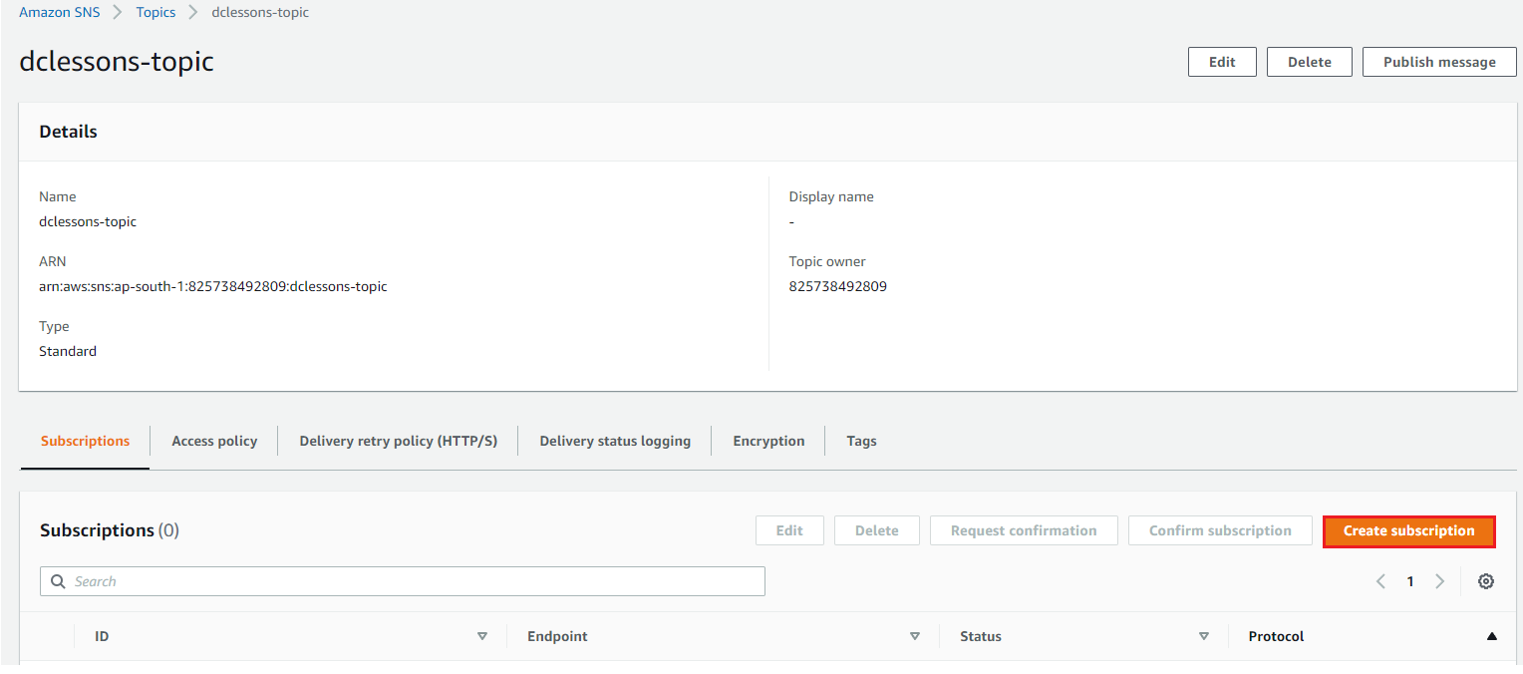Click page number 1 in pagination
Viewport: 1523px width, 674px height.
1410,581
